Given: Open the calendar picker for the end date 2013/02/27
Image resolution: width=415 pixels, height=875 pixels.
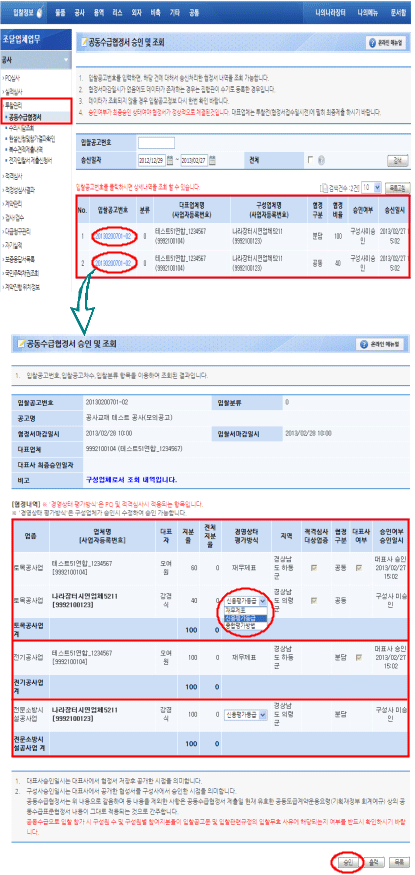Looking at the screenshot, I should [212, 160].
